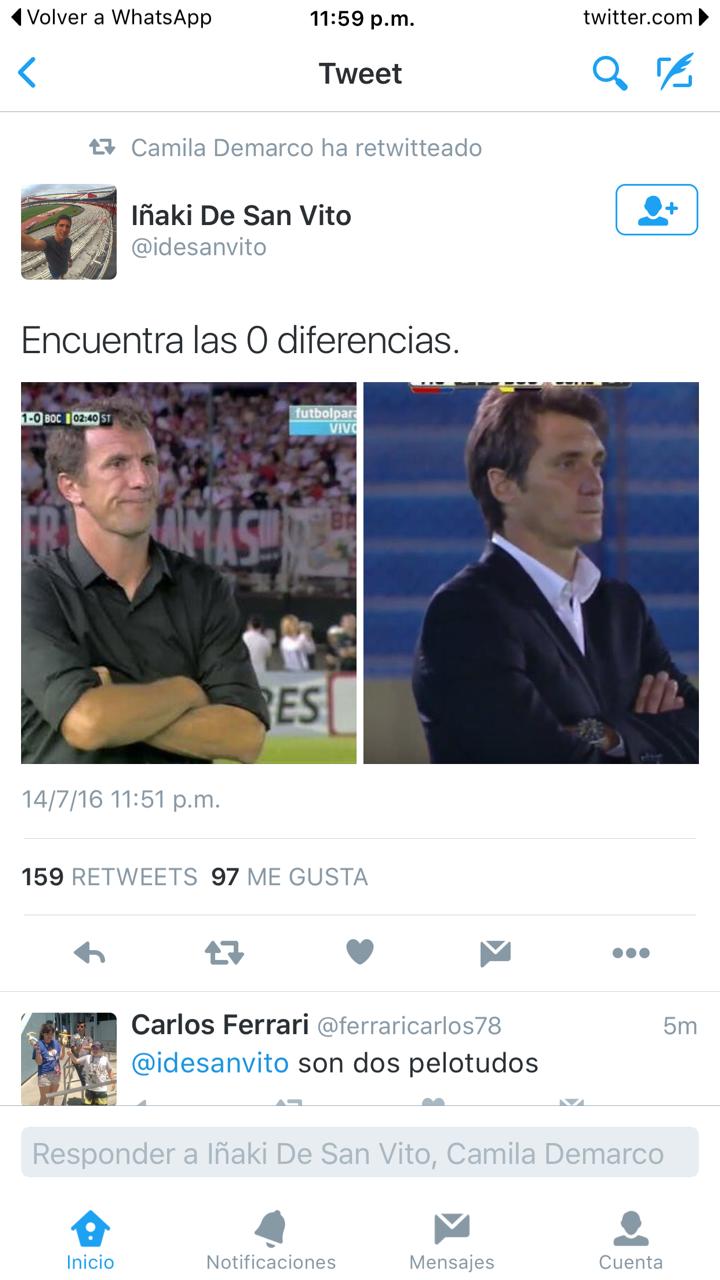Open @idesanvito mention in Carlos Ferrari reply
This screenshot has width=720, height=1280.
(x=210, y=1062)
